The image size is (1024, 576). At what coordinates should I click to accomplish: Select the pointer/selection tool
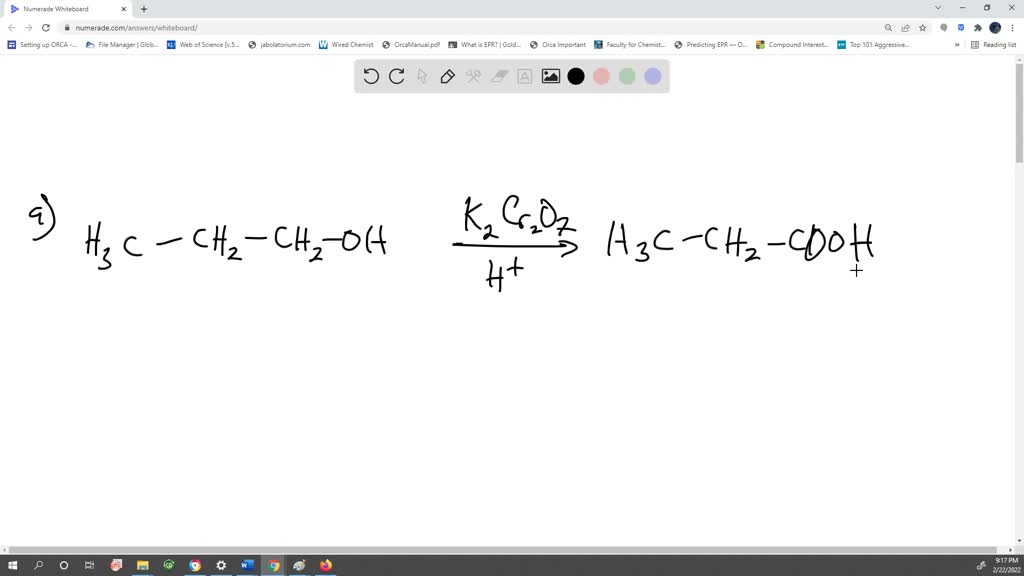(x=422, y=76)
